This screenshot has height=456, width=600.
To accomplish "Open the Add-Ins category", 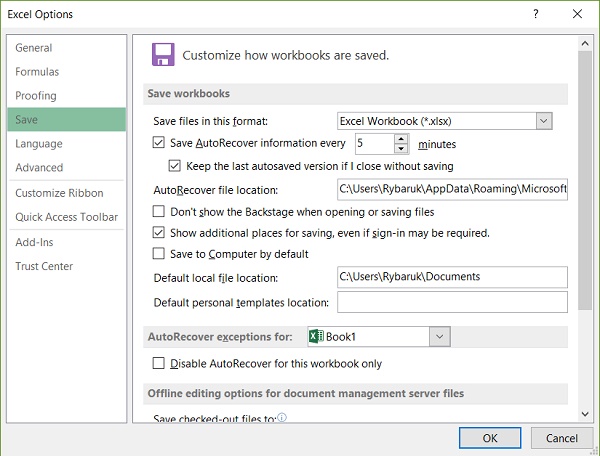I will (x=66, y=242).
